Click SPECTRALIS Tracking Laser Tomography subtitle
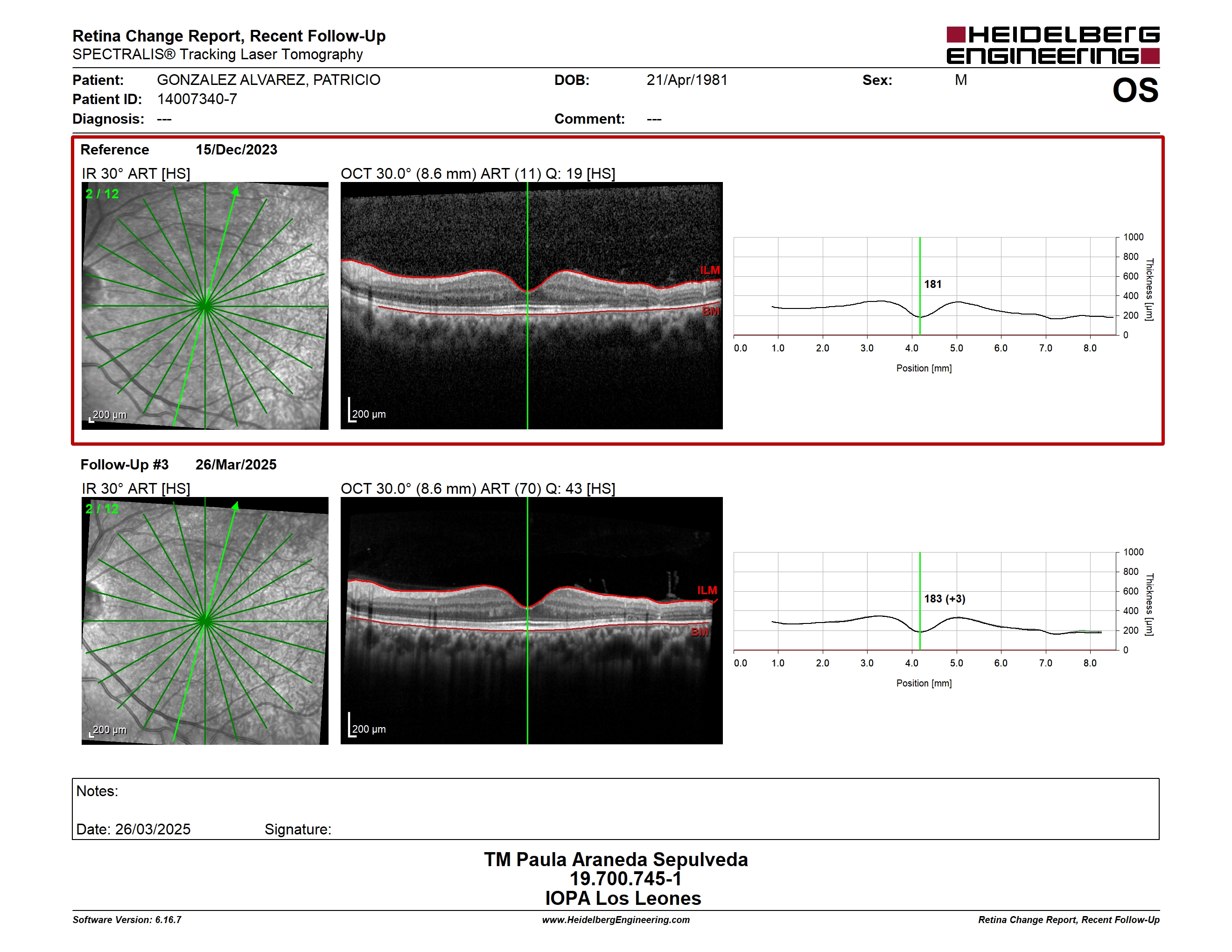The image size is (1232, 952). point(217,55)
